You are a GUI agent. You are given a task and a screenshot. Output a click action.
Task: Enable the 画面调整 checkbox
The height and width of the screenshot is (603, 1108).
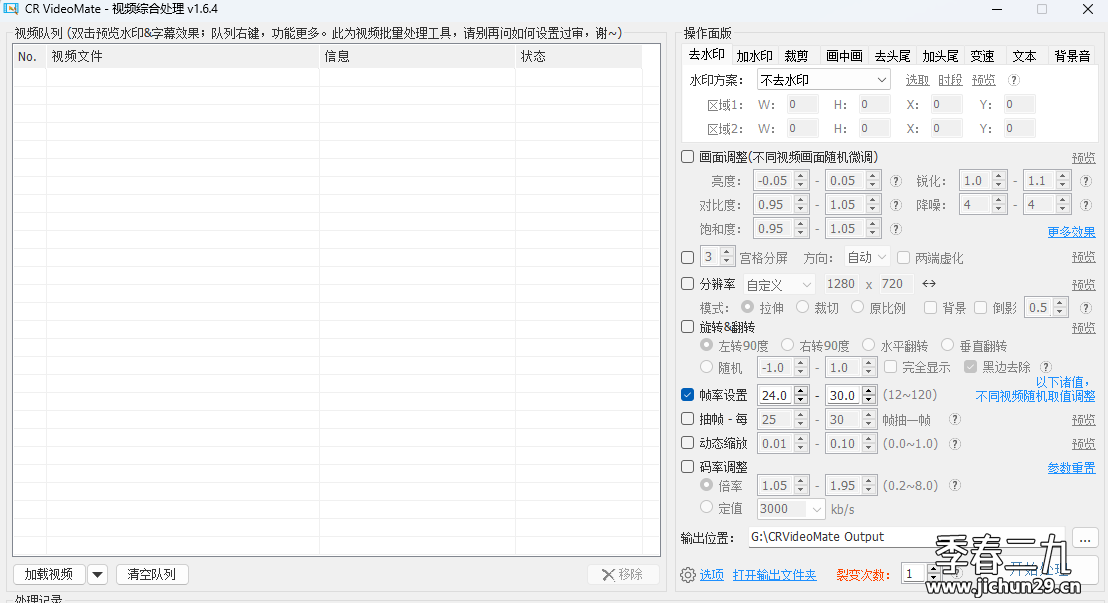(x=688, y=157)
